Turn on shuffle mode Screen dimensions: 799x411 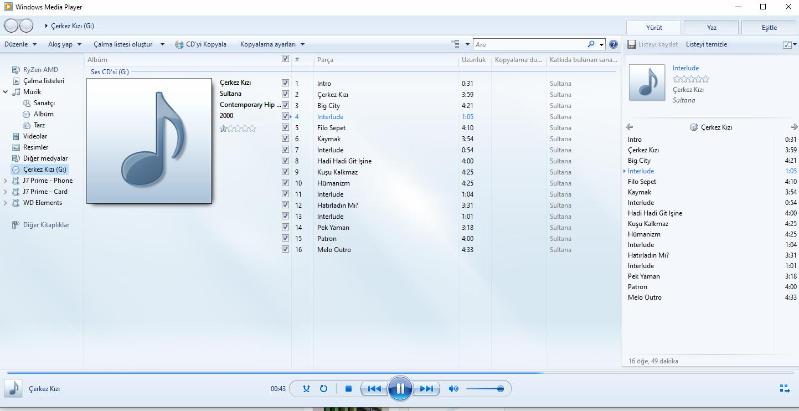coord(307,388)
